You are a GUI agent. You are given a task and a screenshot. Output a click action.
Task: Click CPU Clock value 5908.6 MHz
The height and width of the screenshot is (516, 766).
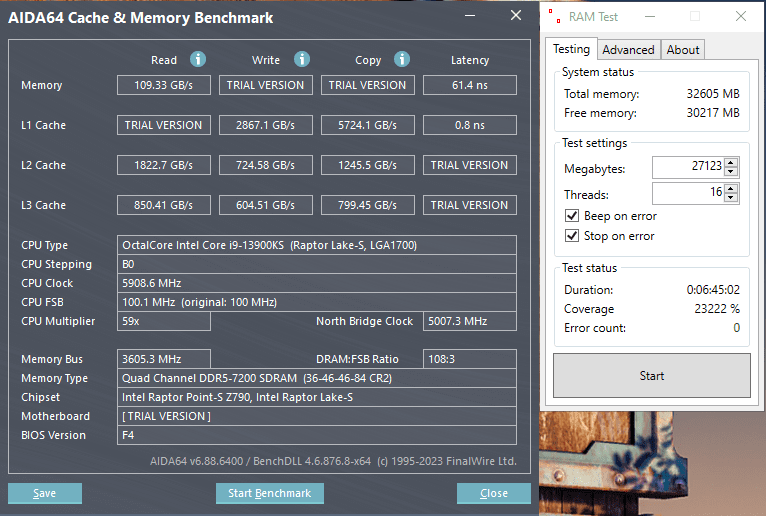(317, 283)
